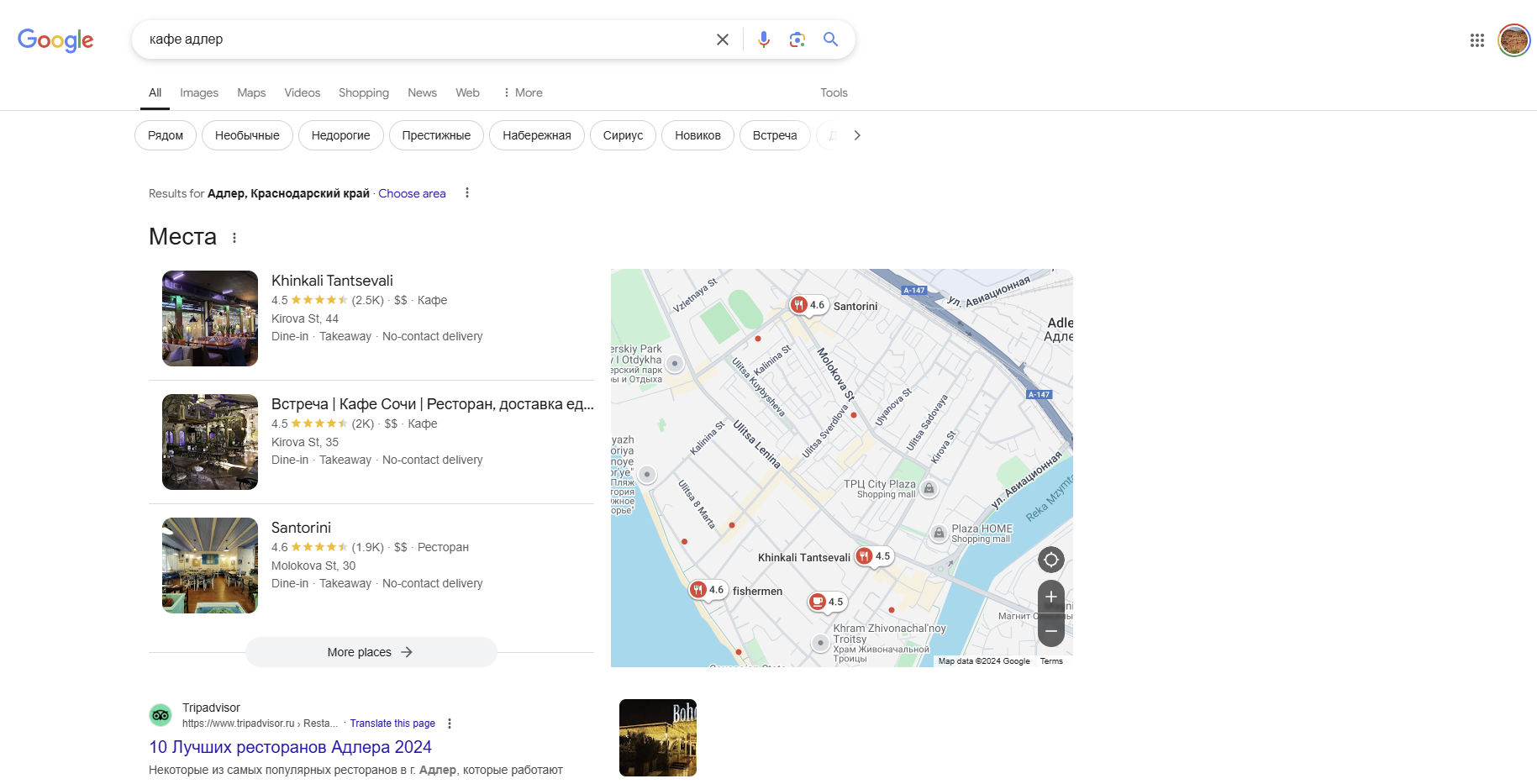Open the Tools options
1537x784 pixels.
pos(834,92)
